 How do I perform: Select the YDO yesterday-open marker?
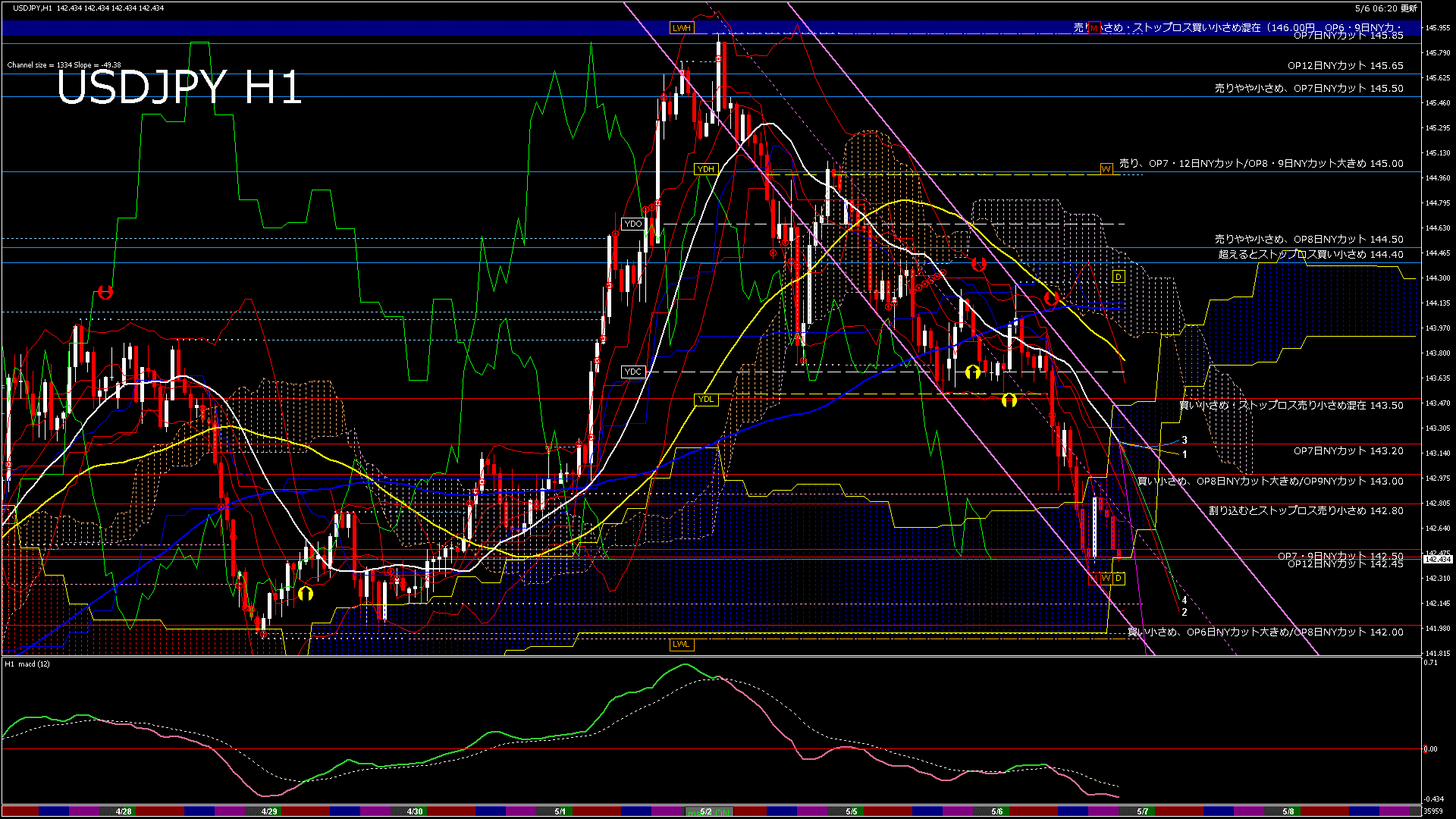(x=632, y=224)
